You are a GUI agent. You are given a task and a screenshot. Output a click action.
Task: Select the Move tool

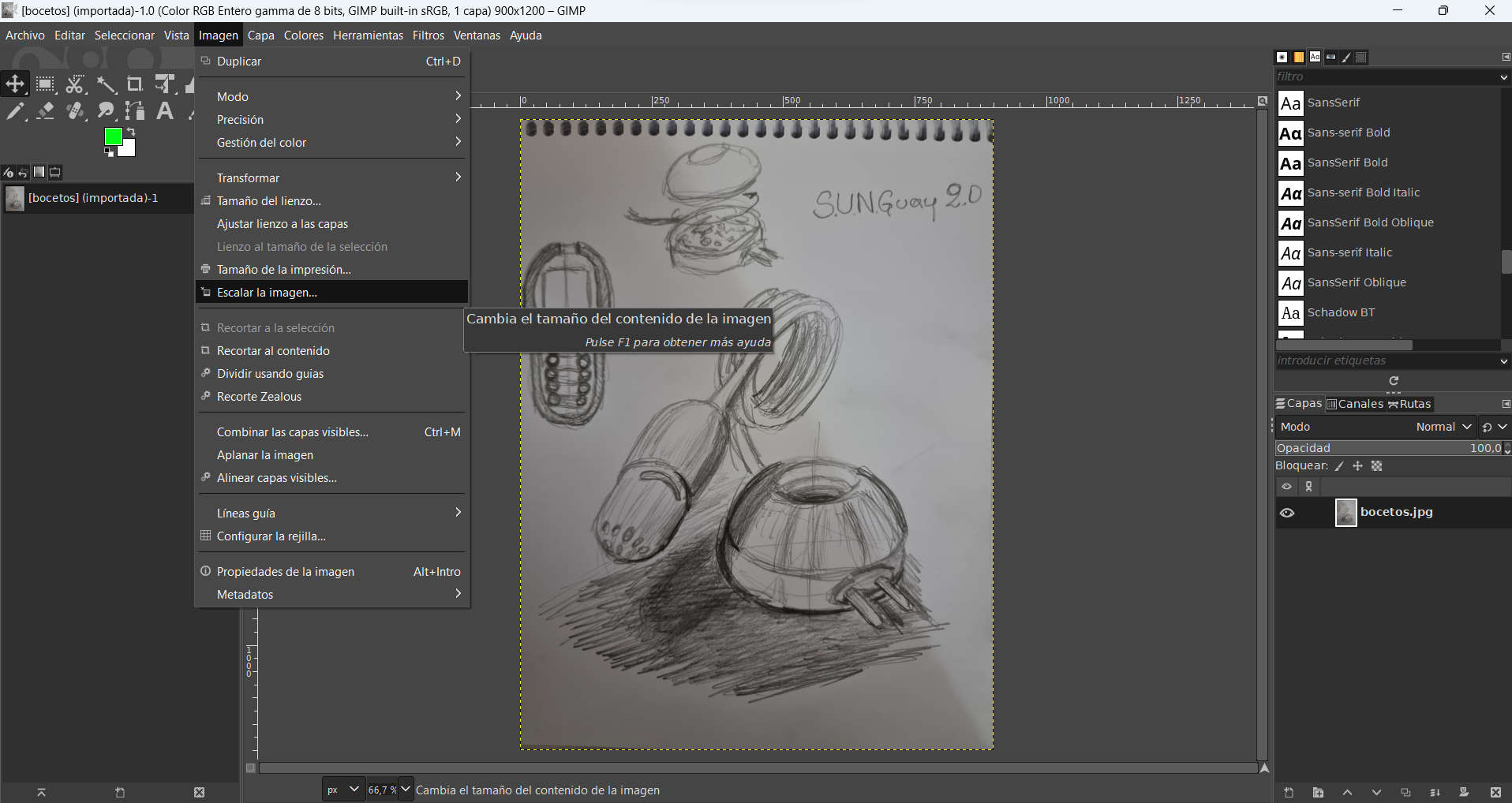point(15,84)
